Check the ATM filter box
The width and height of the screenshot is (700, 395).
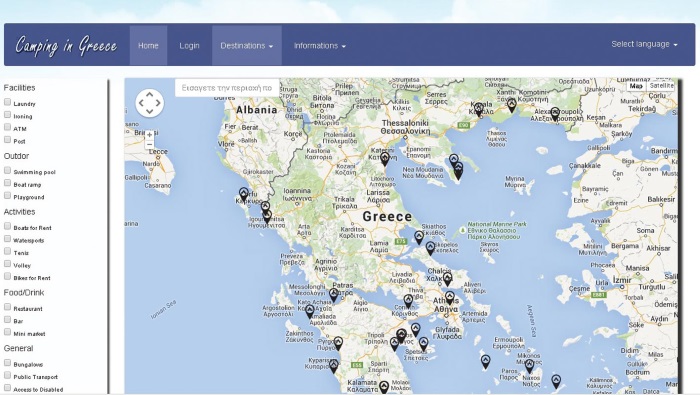7,127
